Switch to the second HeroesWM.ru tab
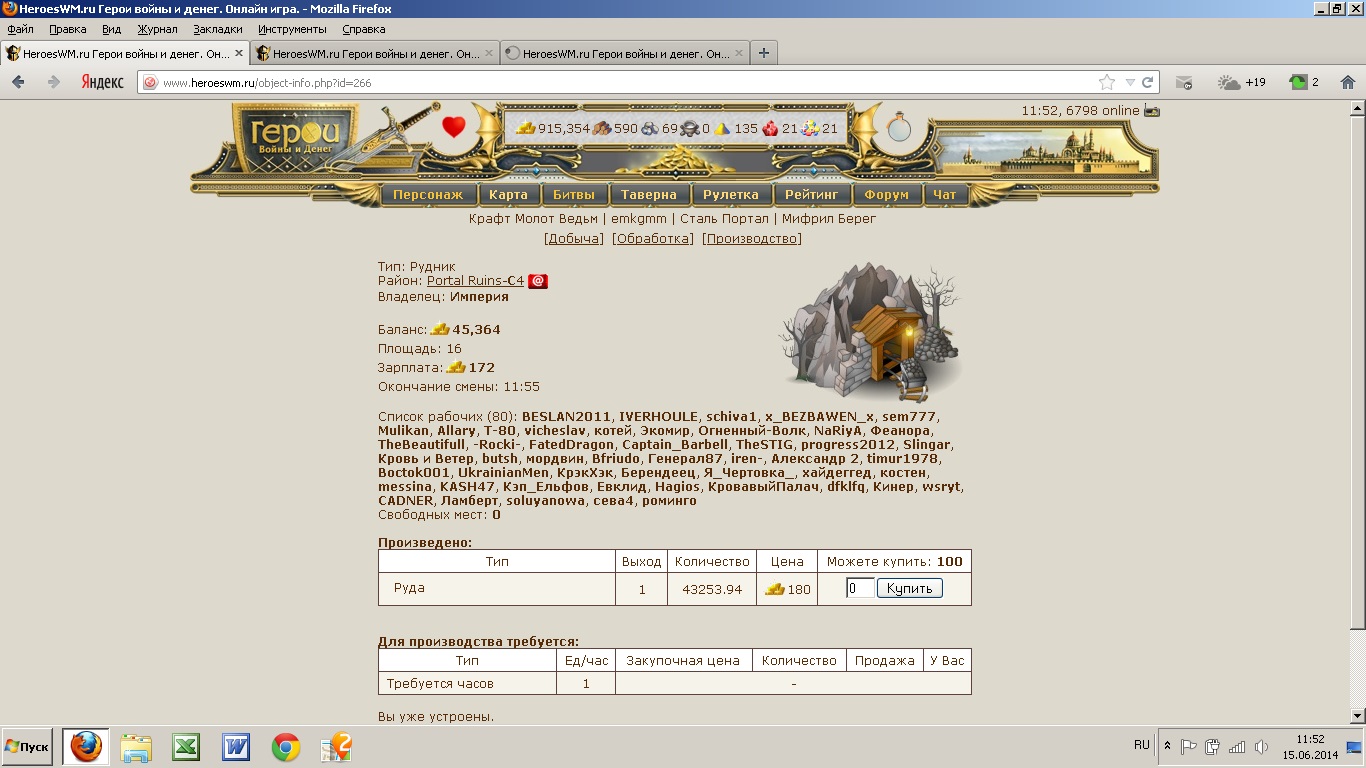 pos(374,53)
